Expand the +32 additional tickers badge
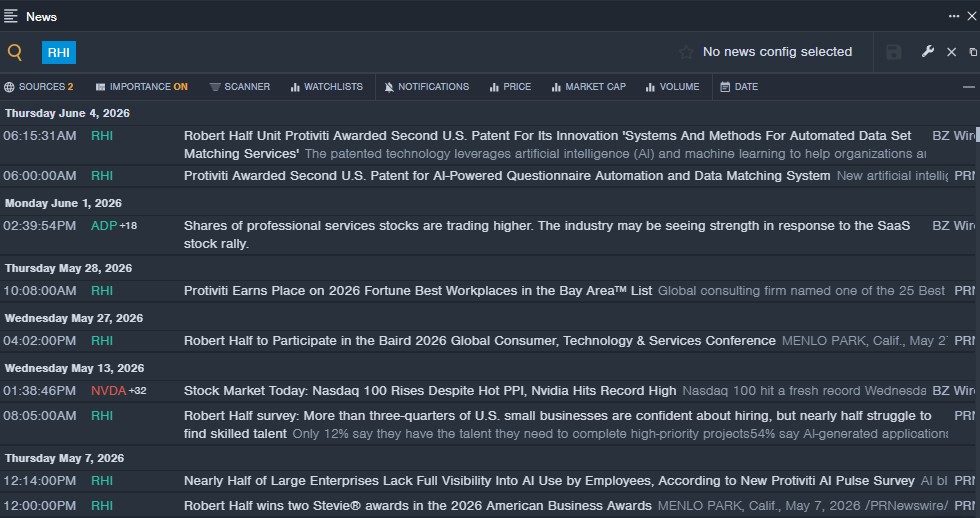 (x=138, y=391)
